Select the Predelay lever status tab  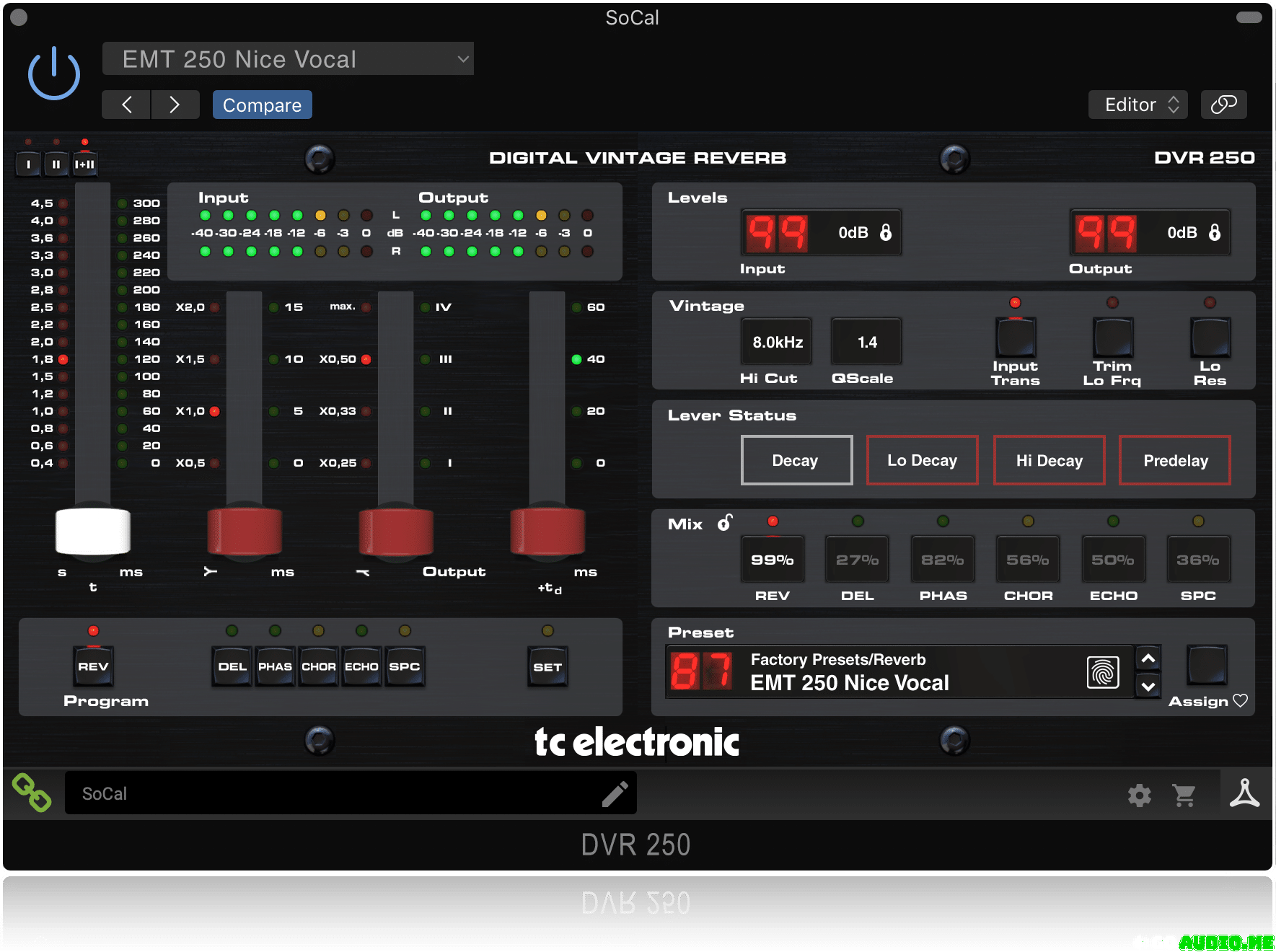1175,460
